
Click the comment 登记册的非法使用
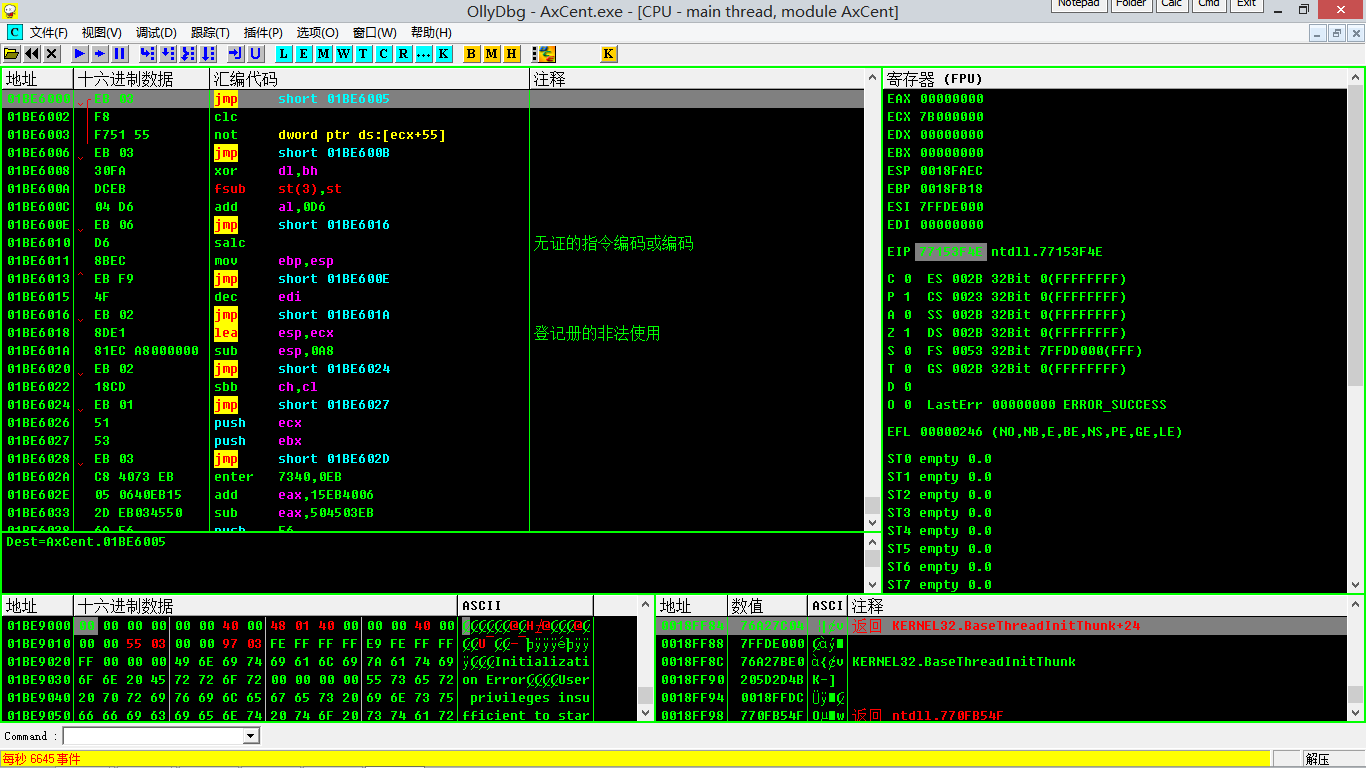click(x=597, y=333)
